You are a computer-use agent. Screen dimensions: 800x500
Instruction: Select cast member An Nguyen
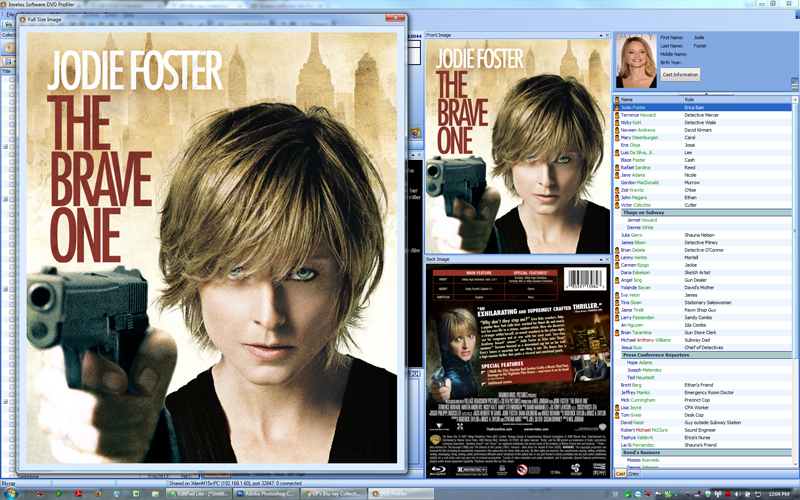(x=703, y=325)
